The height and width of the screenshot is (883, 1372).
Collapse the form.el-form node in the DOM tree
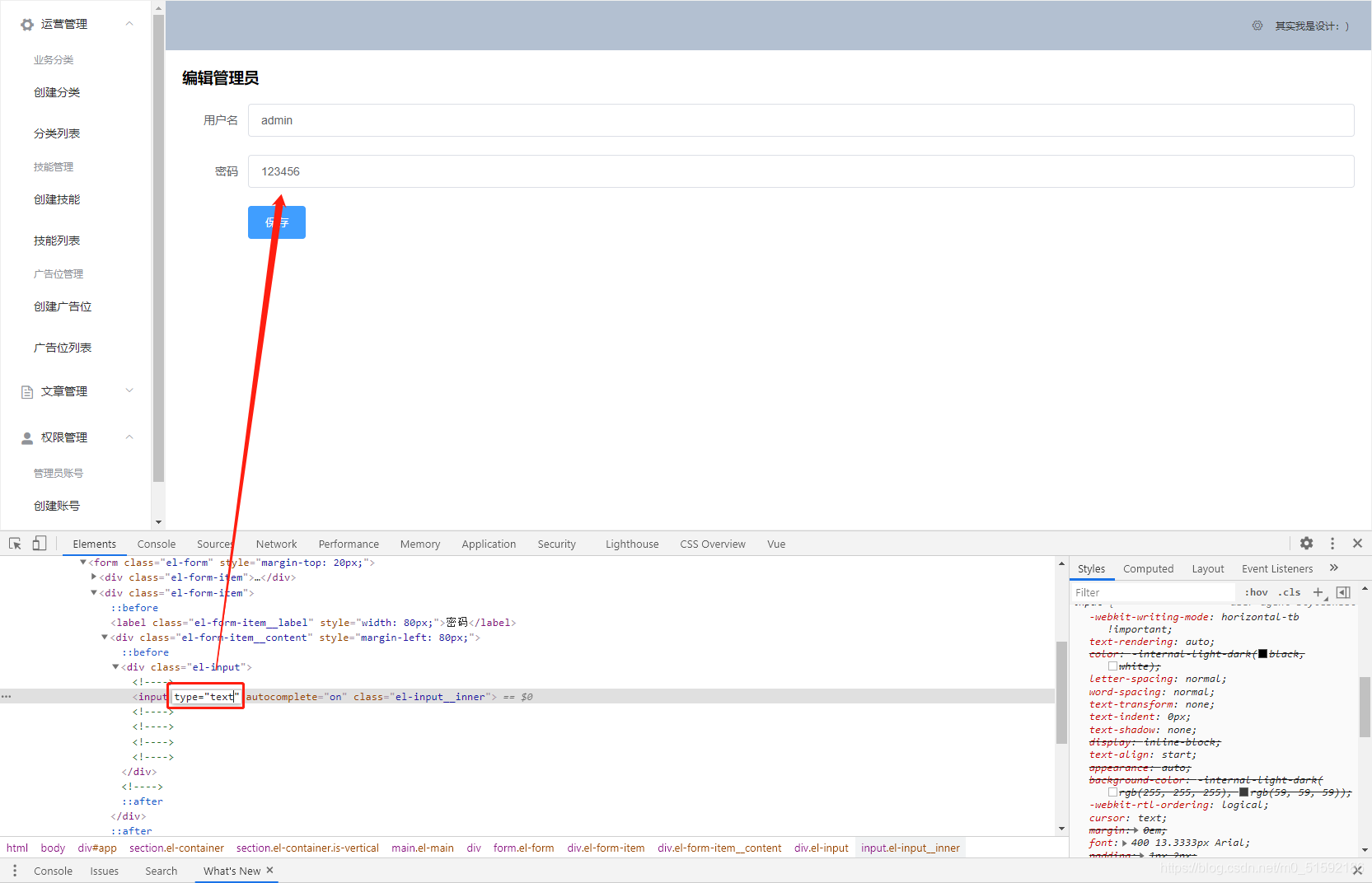pyautogui.click(x=83, y=563)
